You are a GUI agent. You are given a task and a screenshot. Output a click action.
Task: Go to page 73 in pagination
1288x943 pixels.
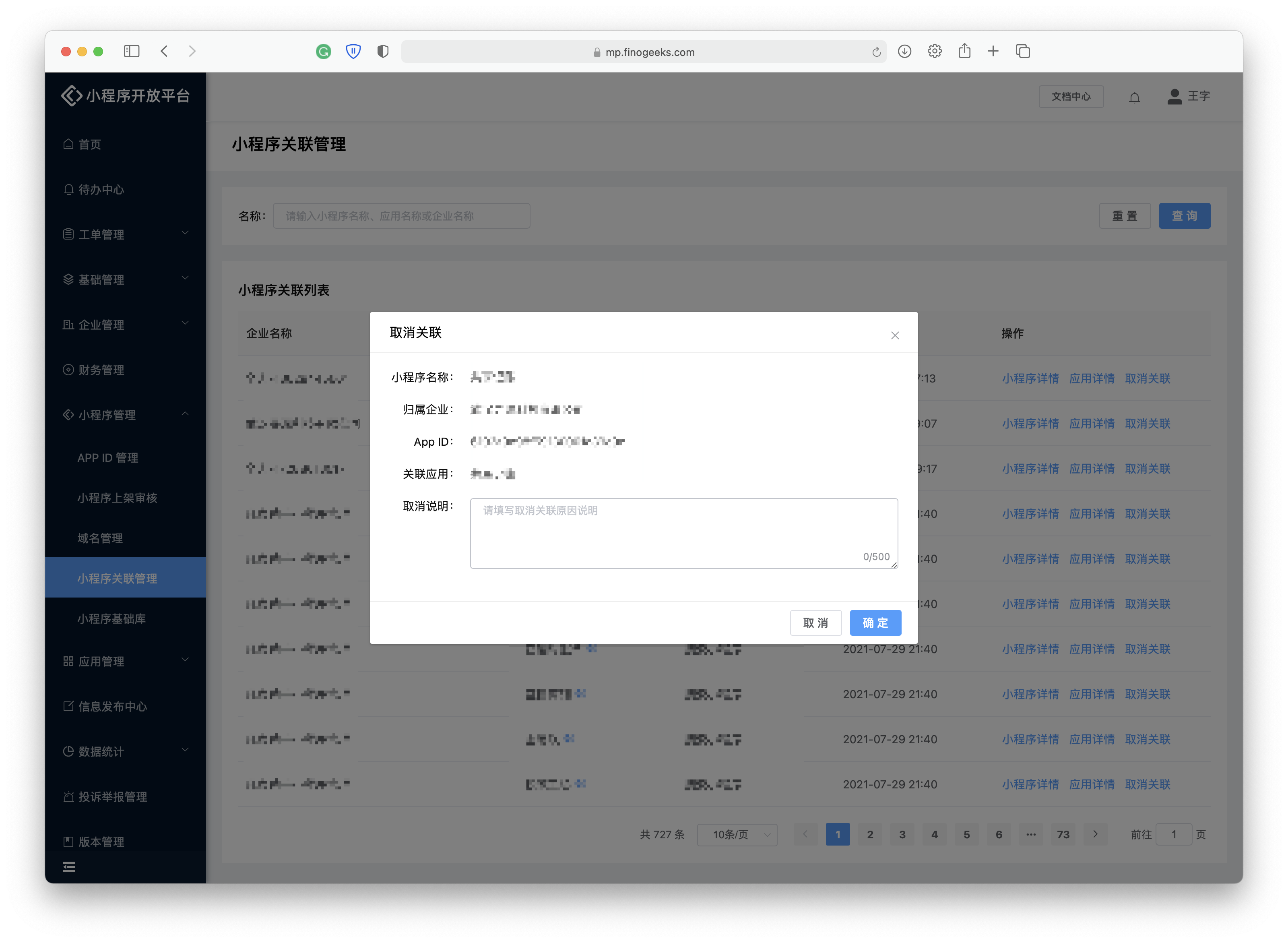(1063, 835)
